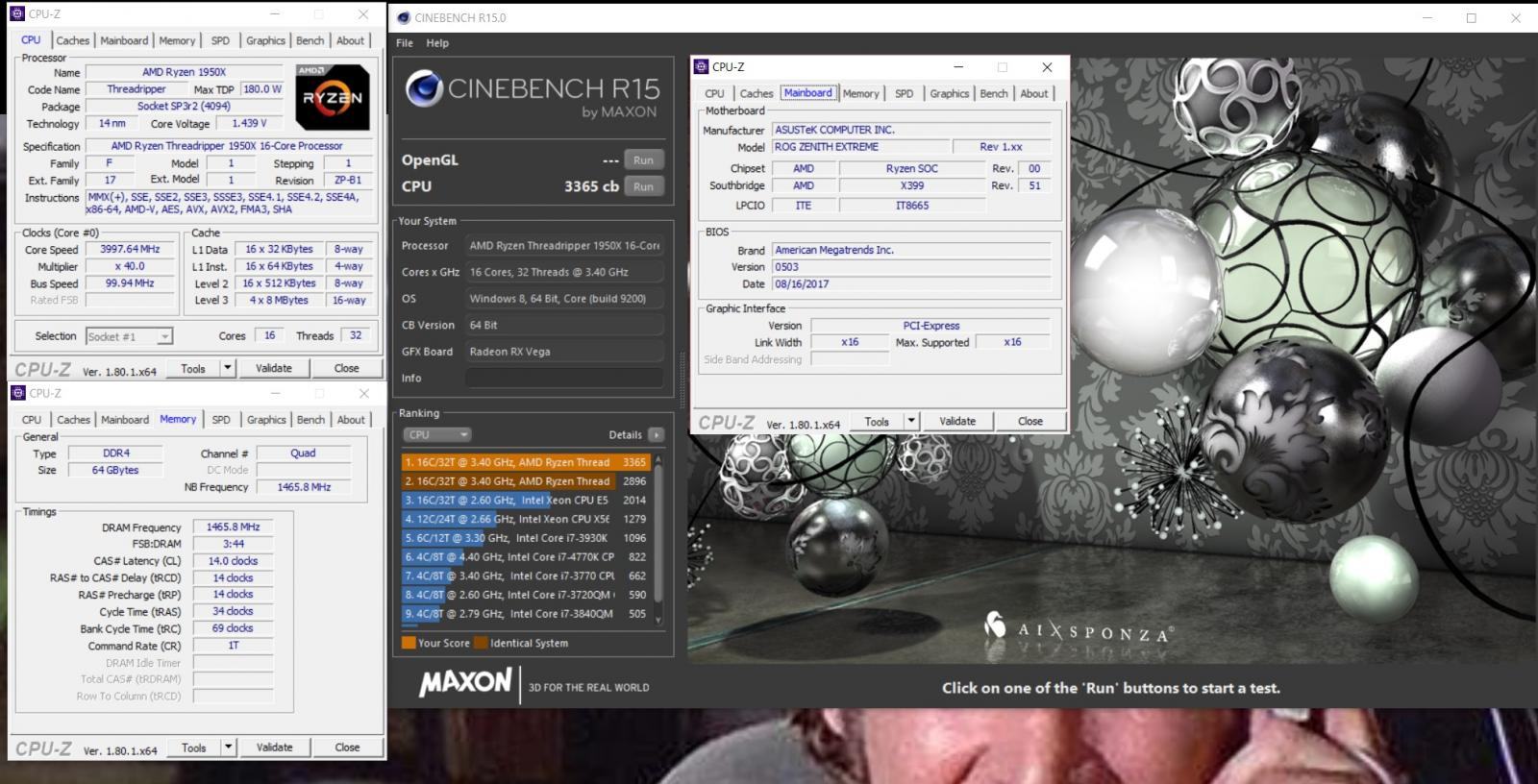Click Channel # value Quad
Viewport: 1538px width, 784px height.
(303, 453)
